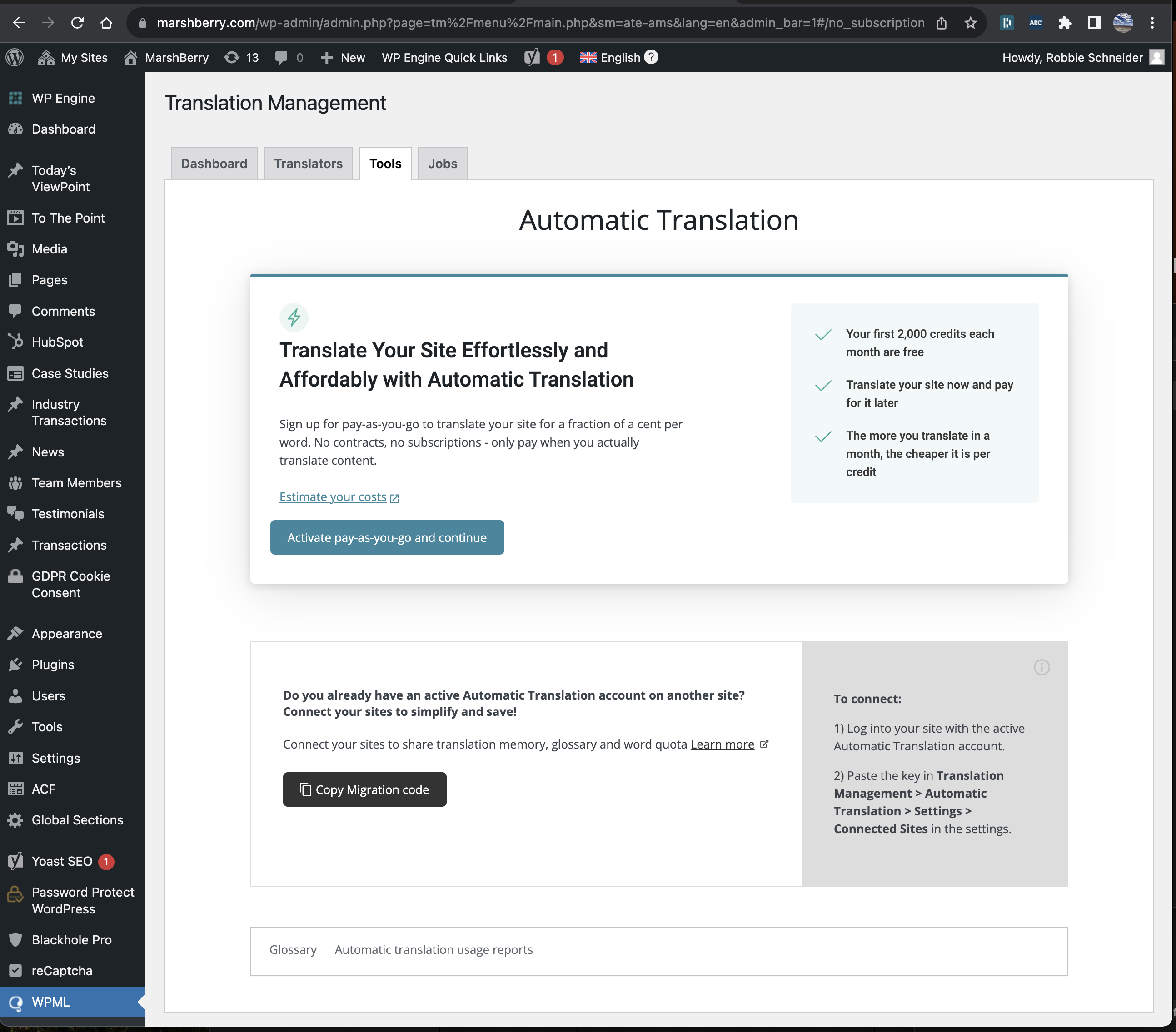Click the help question mark next to English
Viewport: 1176px width, 1032px height.
coord(651,57)
